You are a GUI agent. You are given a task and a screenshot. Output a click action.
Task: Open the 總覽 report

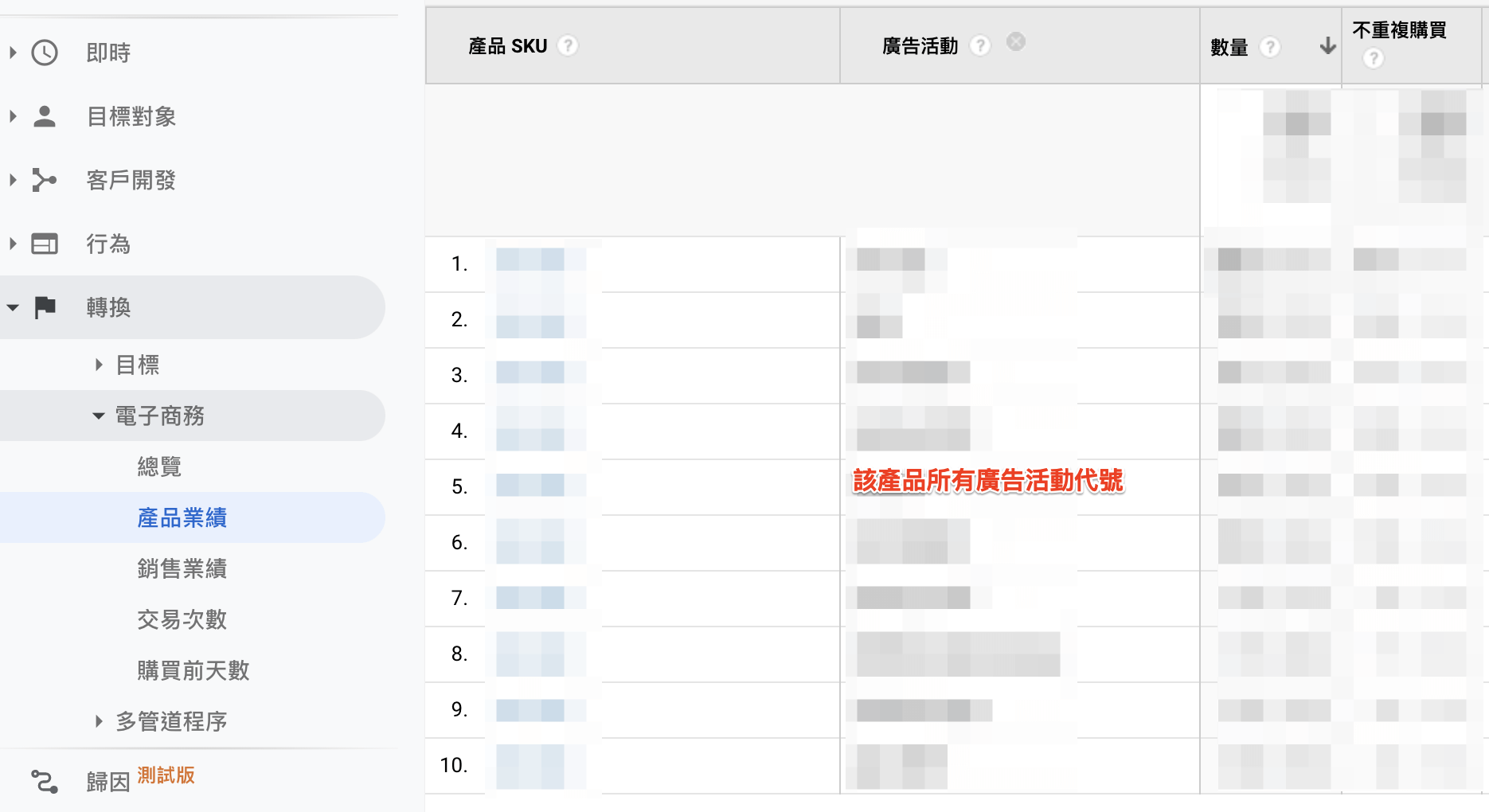(x=159, y=467)
